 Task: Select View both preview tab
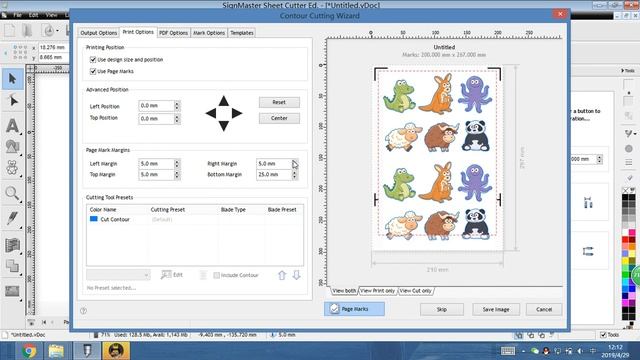[344, 291]
